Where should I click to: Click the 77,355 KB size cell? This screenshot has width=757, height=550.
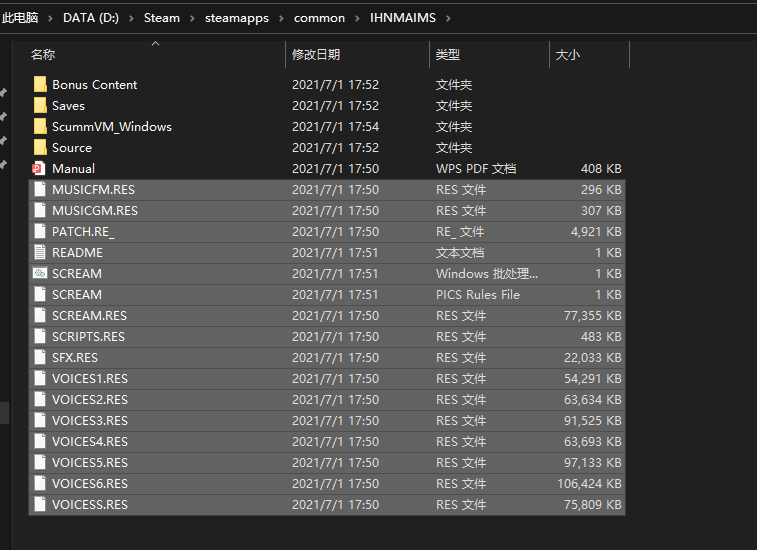coord(593,315)
